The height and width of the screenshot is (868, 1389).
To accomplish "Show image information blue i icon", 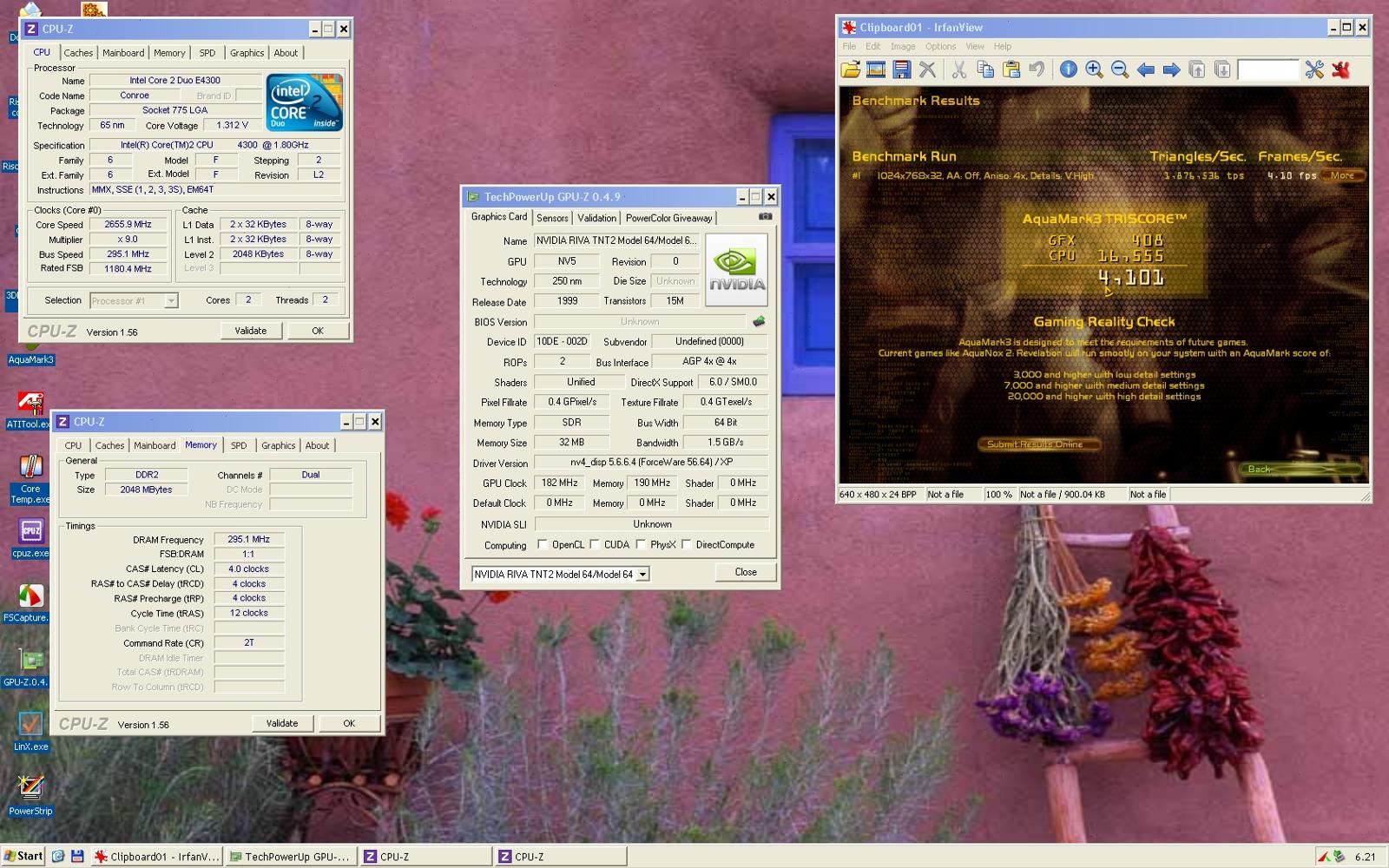I will point(1069,69).
